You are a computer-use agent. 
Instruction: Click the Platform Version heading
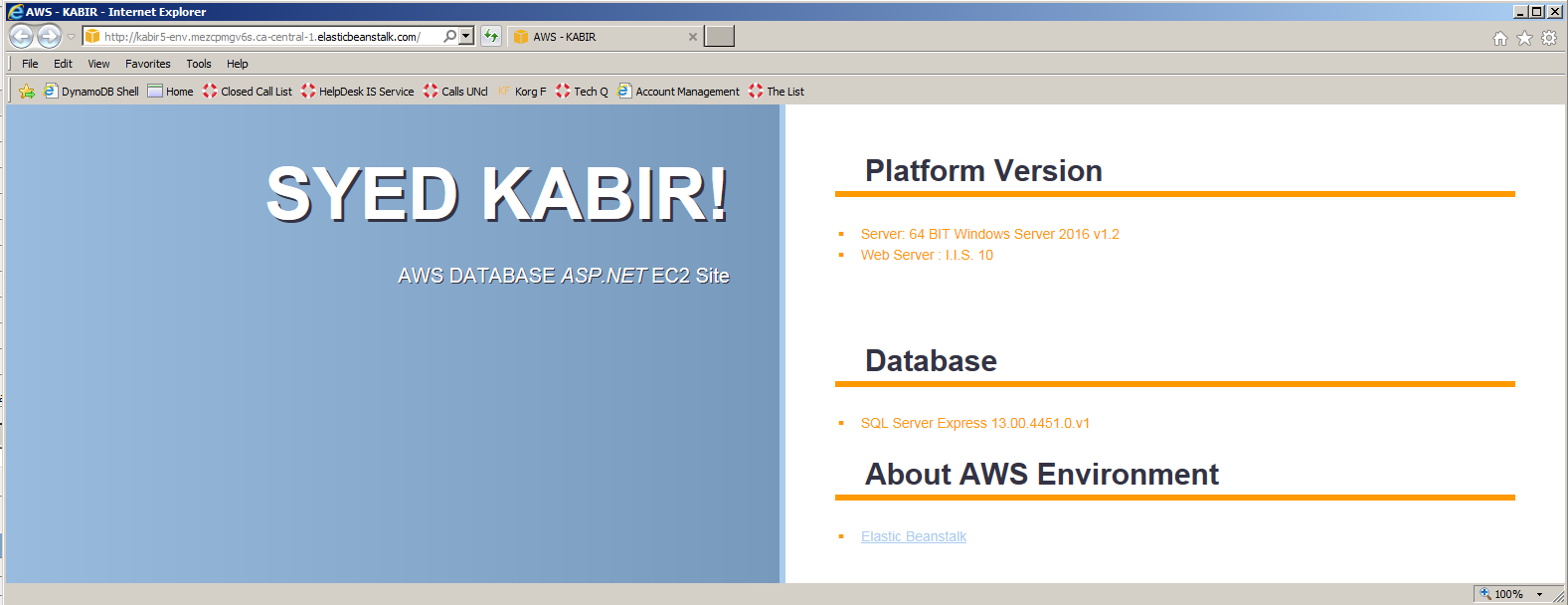[x=983, y=171]
